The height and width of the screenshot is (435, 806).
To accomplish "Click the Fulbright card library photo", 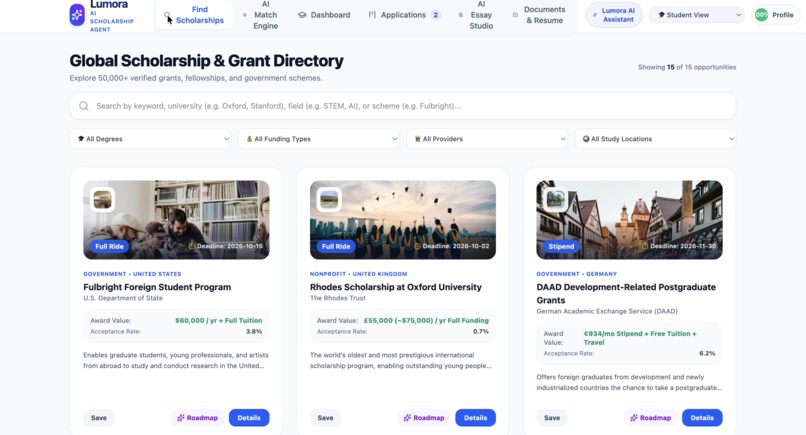I will (176, 220).
